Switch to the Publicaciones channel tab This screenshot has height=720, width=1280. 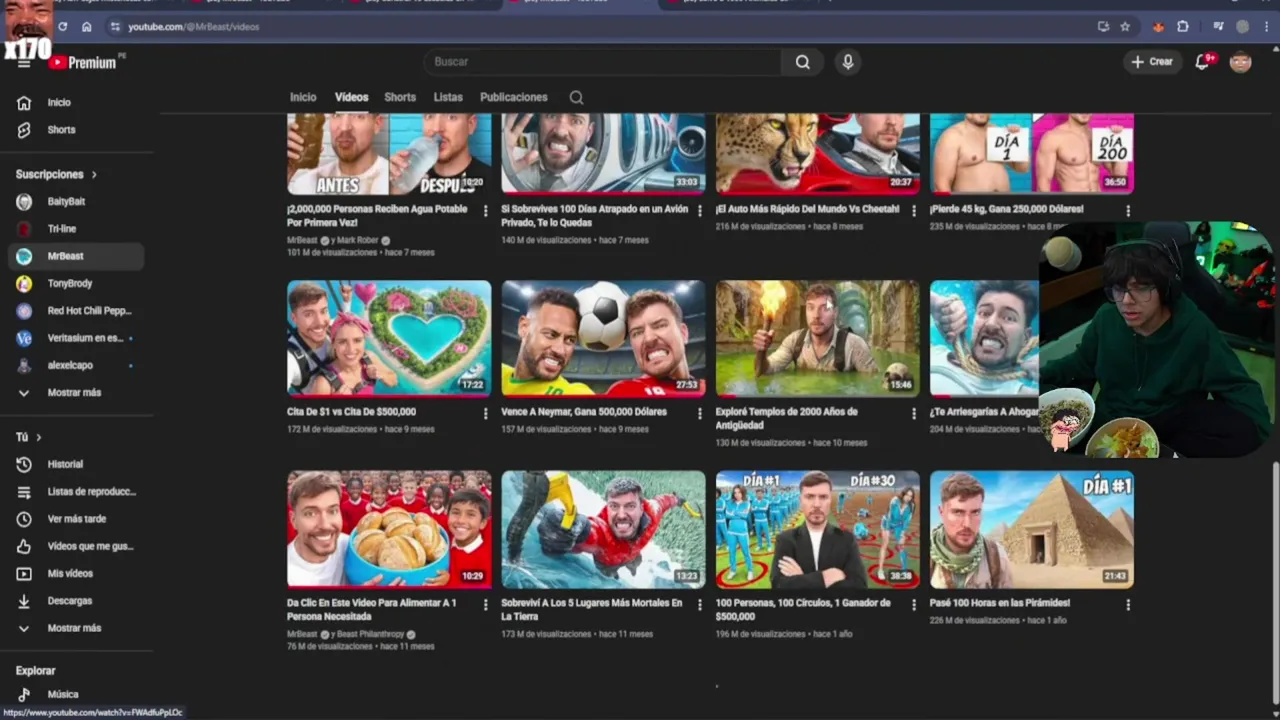(514, 97)
